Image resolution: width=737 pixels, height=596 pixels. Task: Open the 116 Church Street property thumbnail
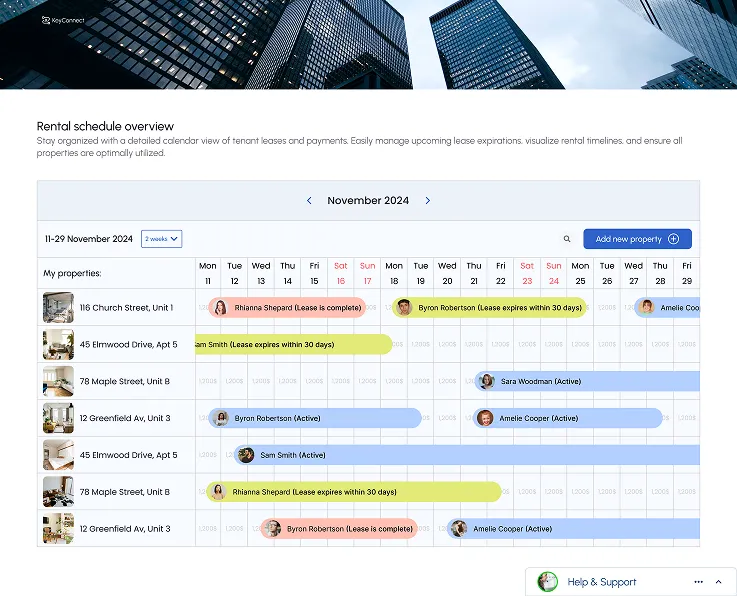pos(58,307)
